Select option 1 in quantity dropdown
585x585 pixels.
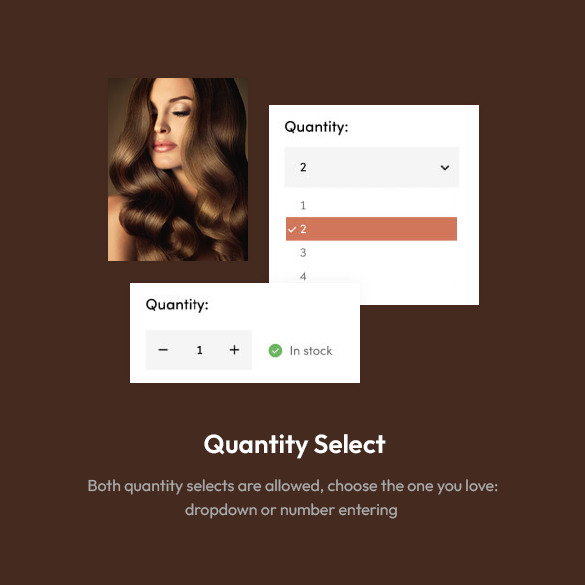point(371,205)
